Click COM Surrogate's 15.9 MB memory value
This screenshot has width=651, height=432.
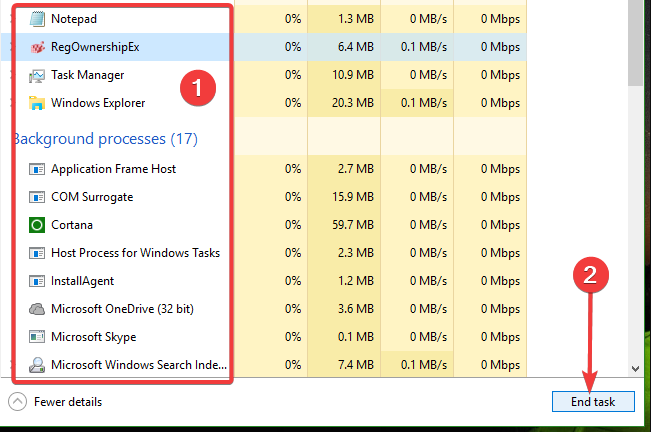click(x=353, y=197)
